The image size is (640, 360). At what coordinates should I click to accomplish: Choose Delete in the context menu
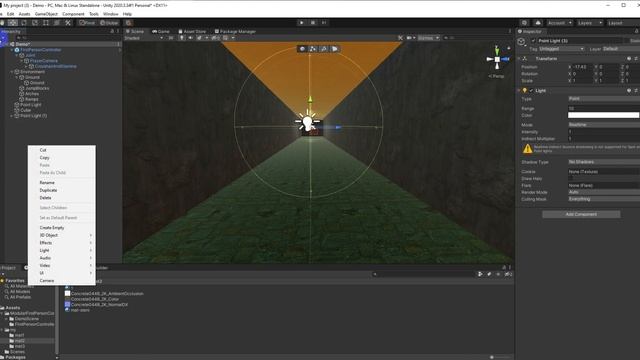click(62, 198)
